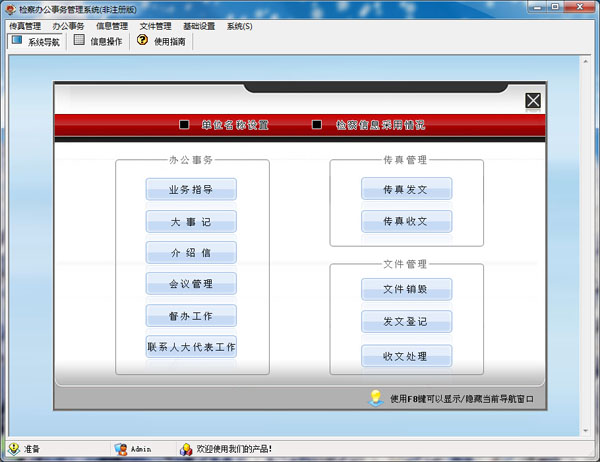Viewport: 600px width, 462px height.
Task: Open 文件销毁 in file management
Action: click(x=406, y=290)
